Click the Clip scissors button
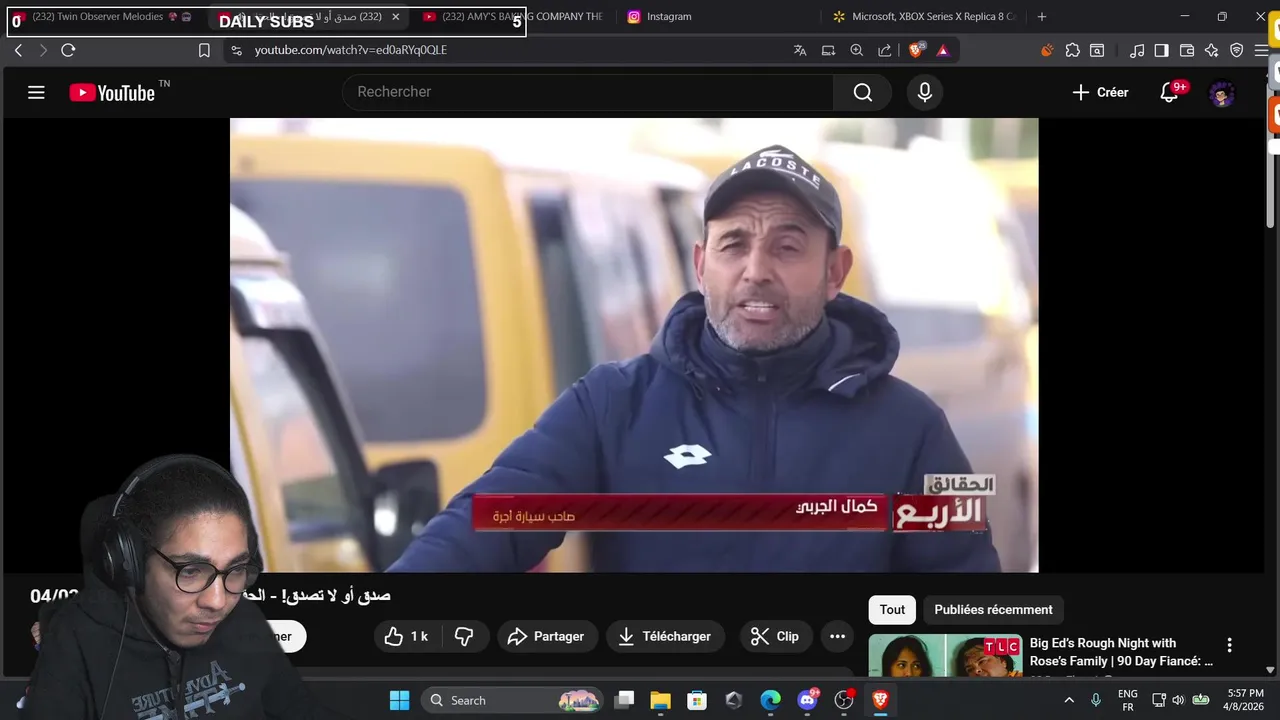This screenshot has height=720, width=1280. pyautogui.click(x=775, y=636)
